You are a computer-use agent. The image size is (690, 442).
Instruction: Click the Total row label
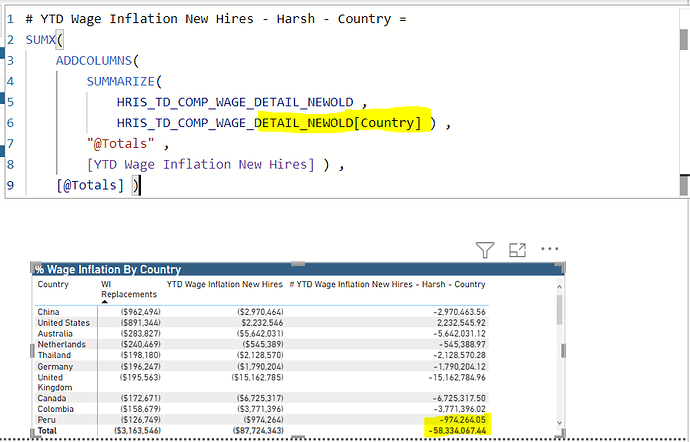[x=47, y=431]
